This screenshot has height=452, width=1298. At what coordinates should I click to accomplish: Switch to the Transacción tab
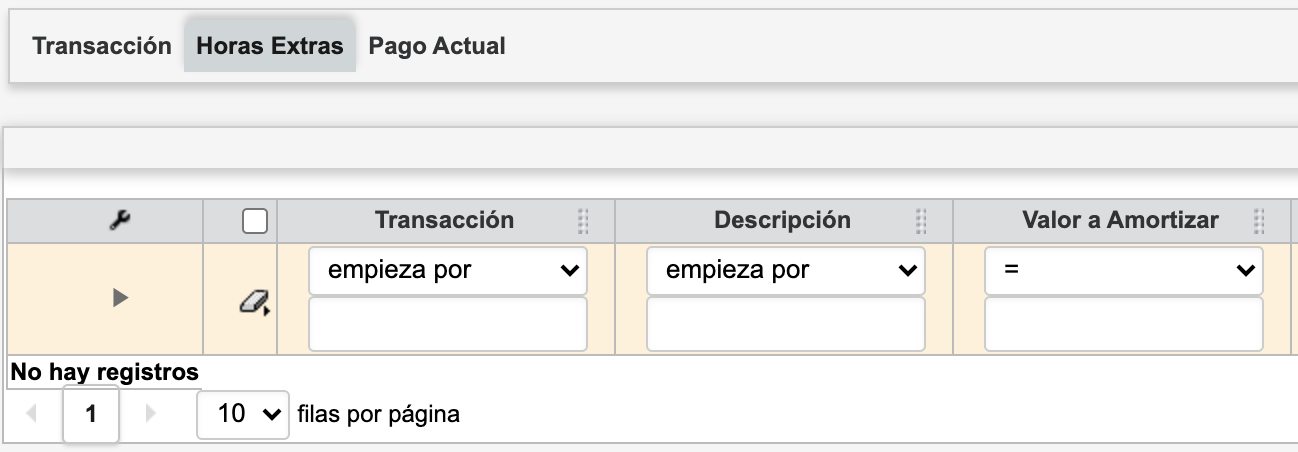[x=102, y=46]
